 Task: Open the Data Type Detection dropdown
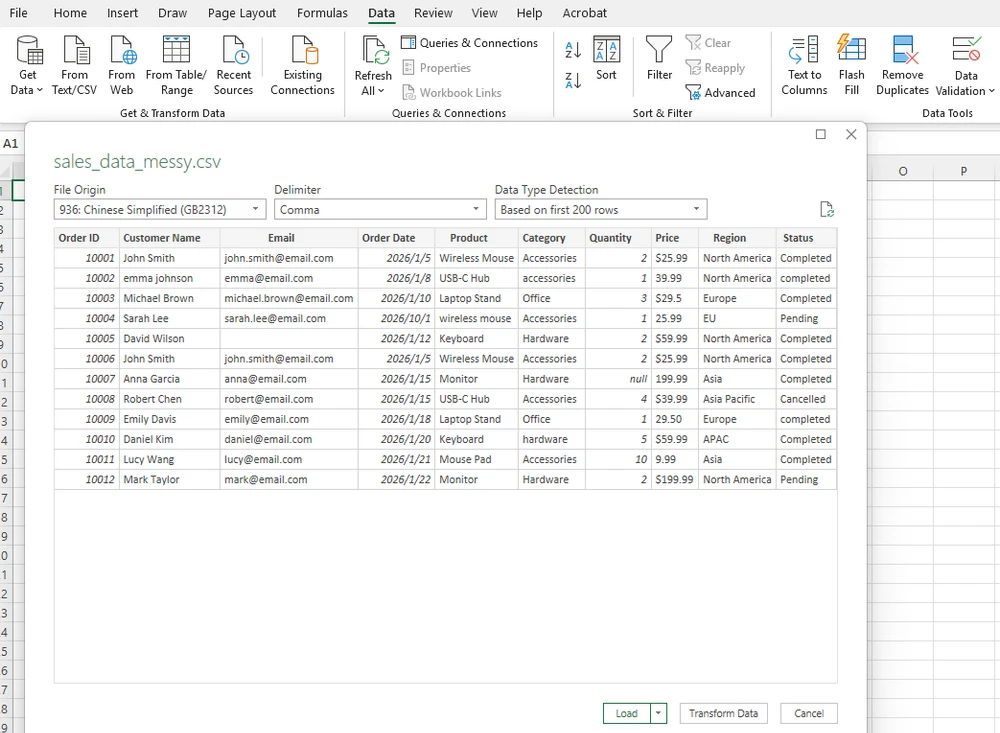601,209
